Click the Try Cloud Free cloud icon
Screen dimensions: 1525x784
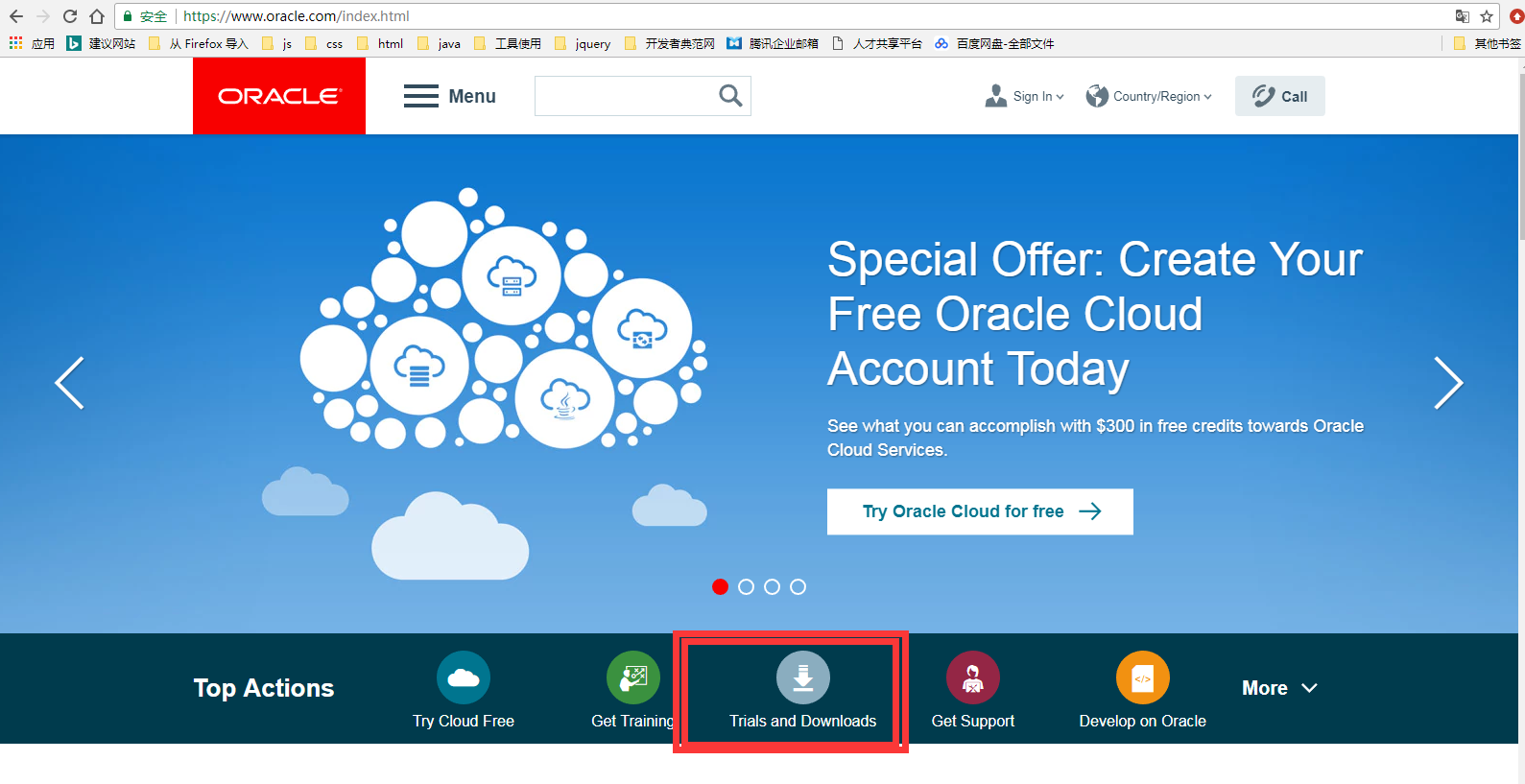click(464, 677)
